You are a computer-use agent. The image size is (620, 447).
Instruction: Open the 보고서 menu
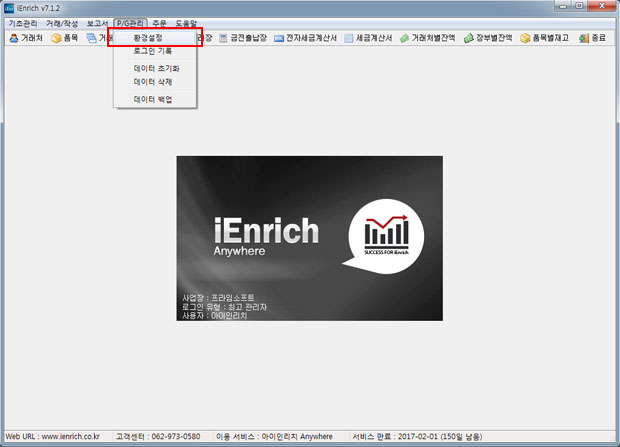click(97, 23)
